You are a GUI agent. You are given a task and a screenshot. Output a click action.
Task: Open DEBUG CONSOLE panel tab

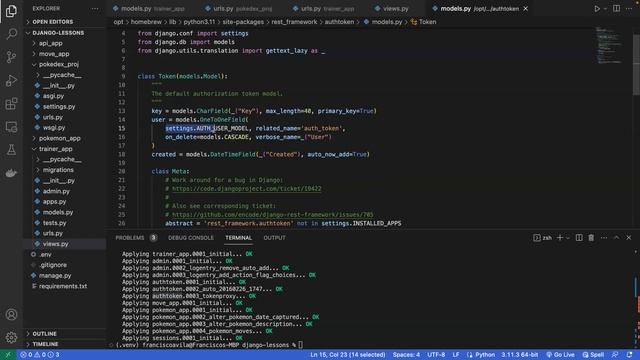point(191,238)
